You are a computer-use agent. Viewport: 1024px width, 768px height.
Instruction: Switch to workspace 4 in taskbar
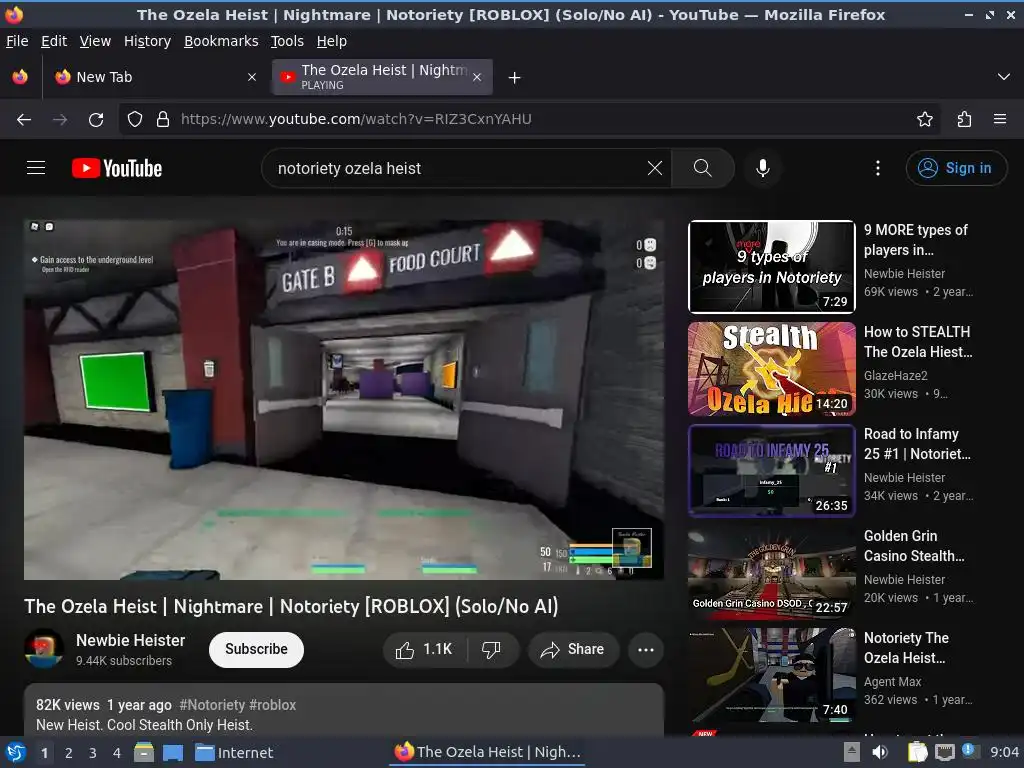(x=117, y=753)
